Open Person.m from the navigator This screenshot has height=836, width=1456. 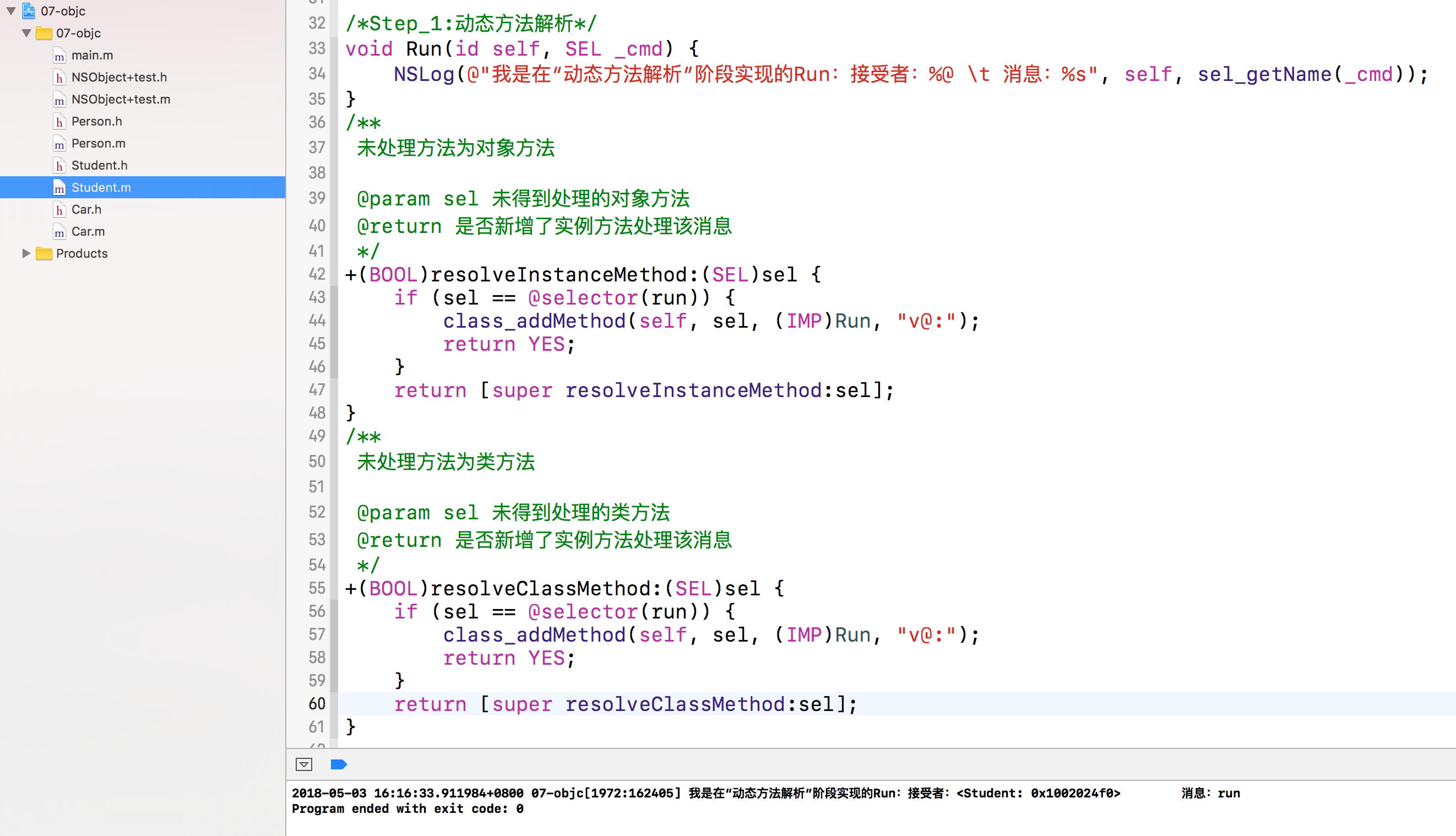click(98, 144)
